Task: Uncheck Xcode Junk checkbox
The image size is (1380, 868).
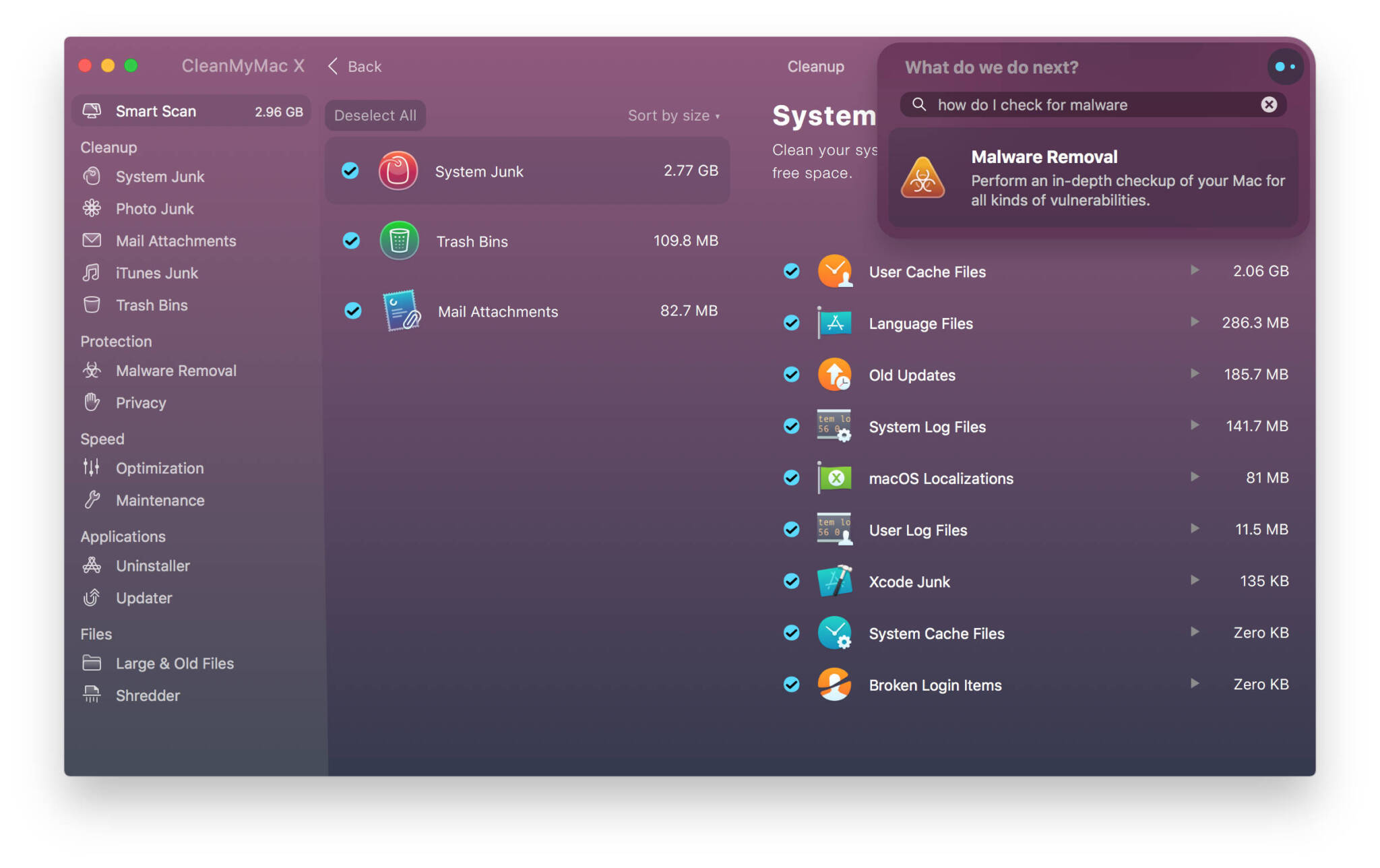Action: point(792,582)
